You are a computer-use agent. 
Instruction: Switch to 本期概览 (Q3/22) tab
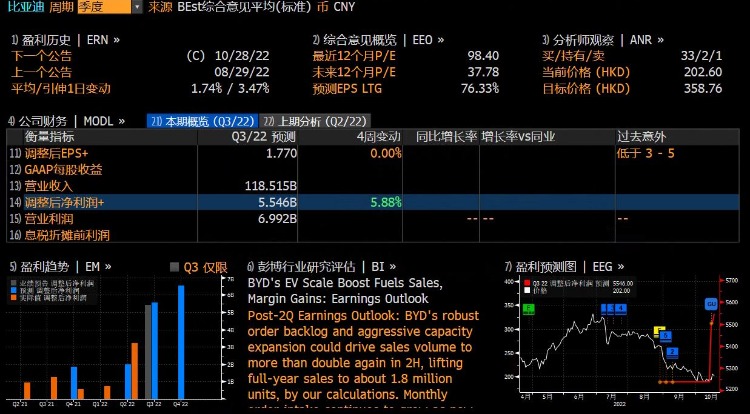(x=202, y=121)
